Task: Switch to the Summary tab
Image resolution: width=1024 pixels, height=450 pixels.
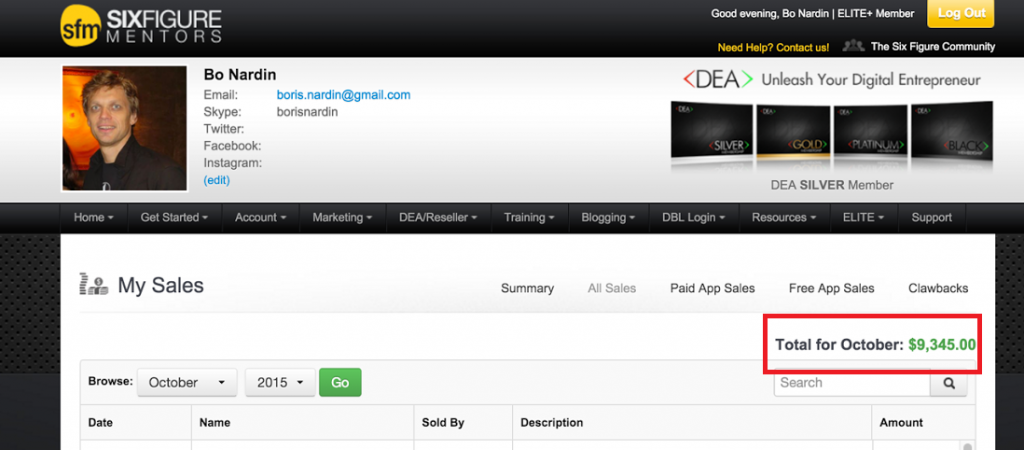Action: tap(527, 288)
